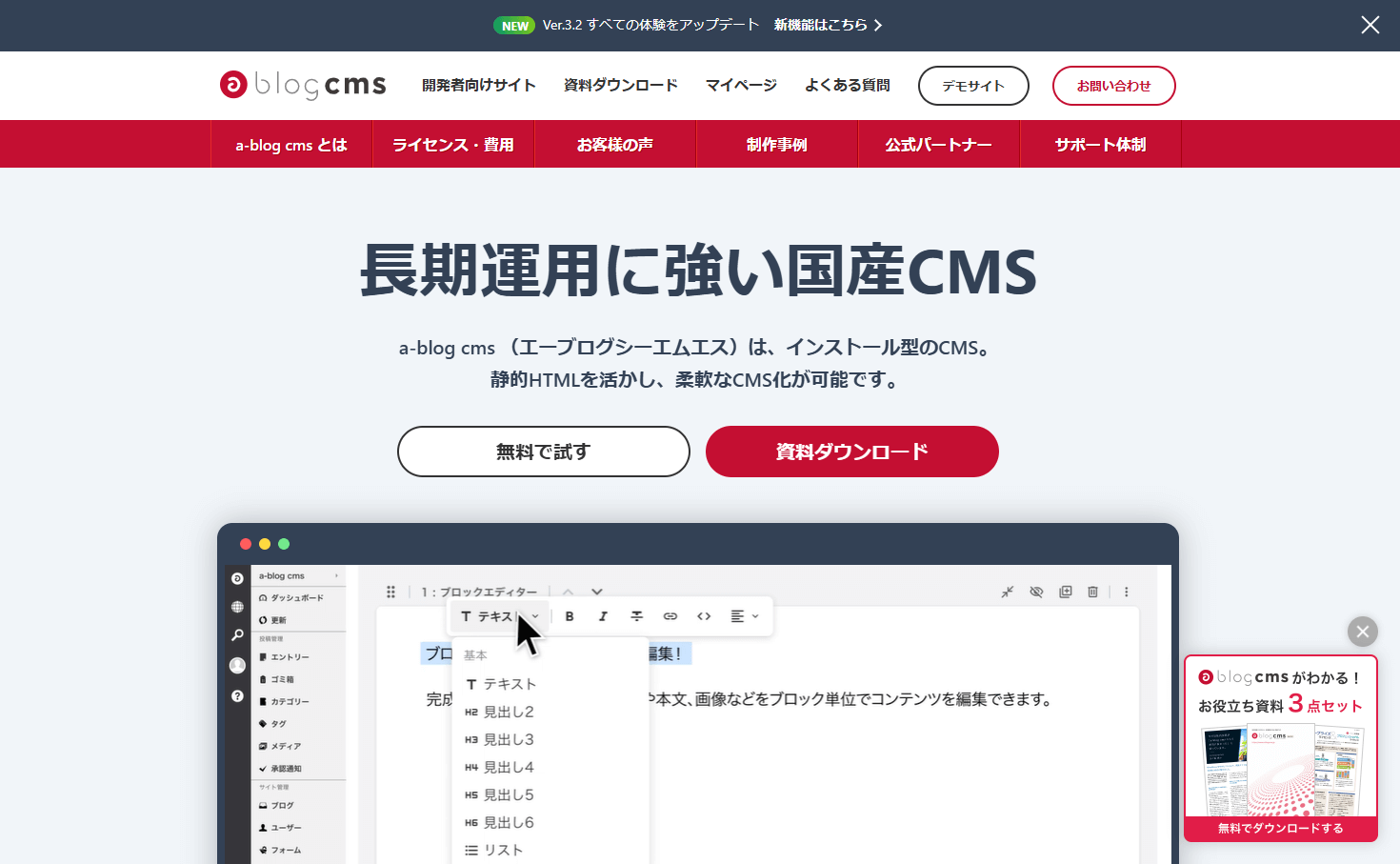Select ライセンス・費用 in the red navigation bar
This screenshot has width=1400, height=864.
coord(453,144)
